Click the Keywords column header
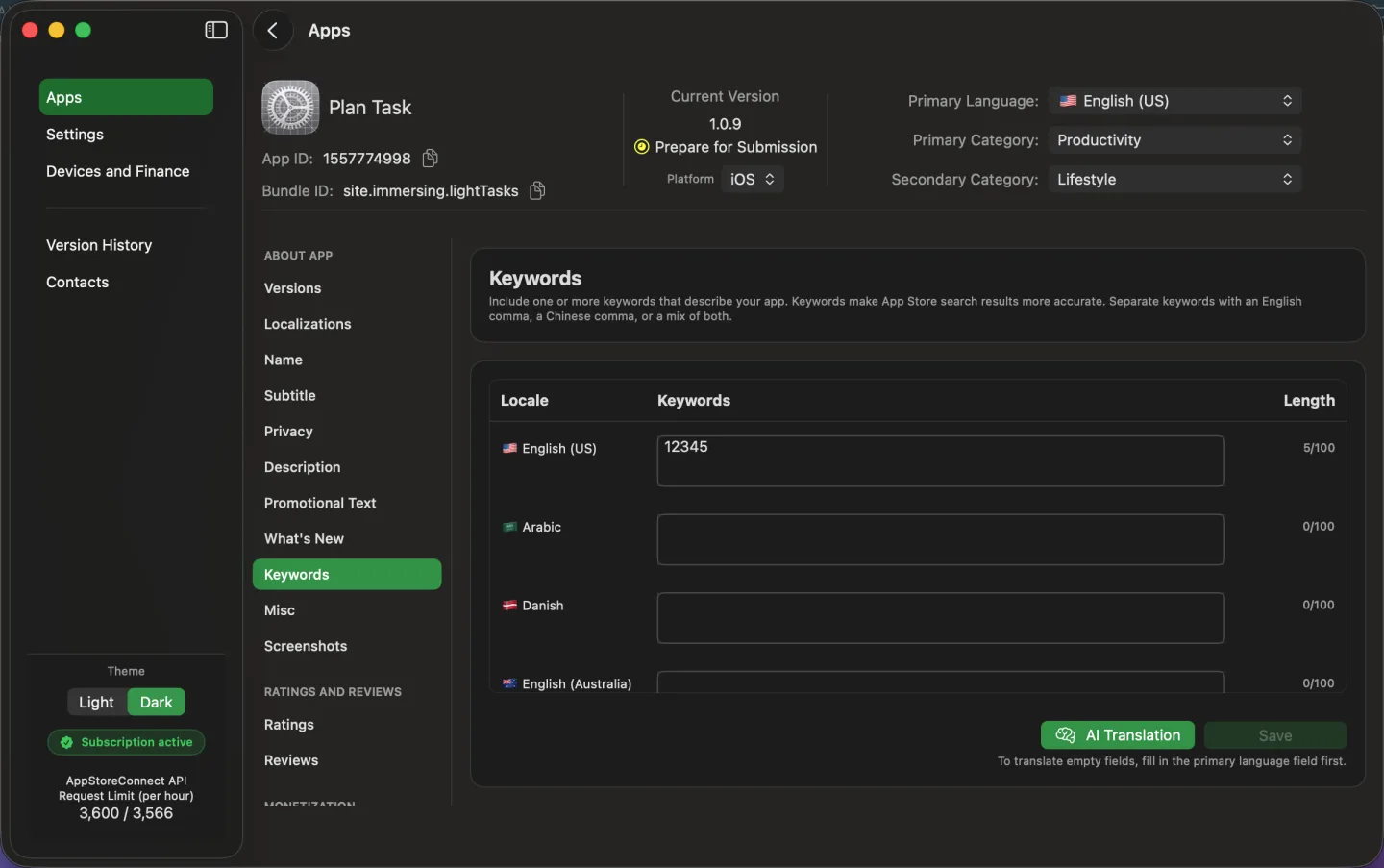This screenshot has width=1384, height=868. [694, 401]
